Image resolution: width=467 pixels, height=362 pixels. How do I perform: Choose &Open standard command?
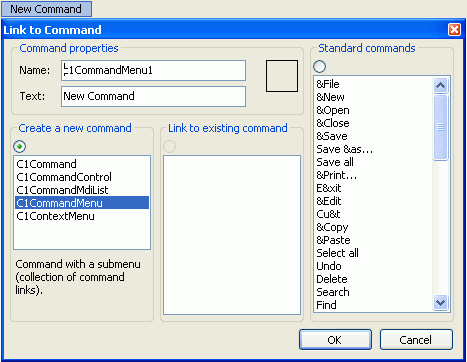point(373,110)
